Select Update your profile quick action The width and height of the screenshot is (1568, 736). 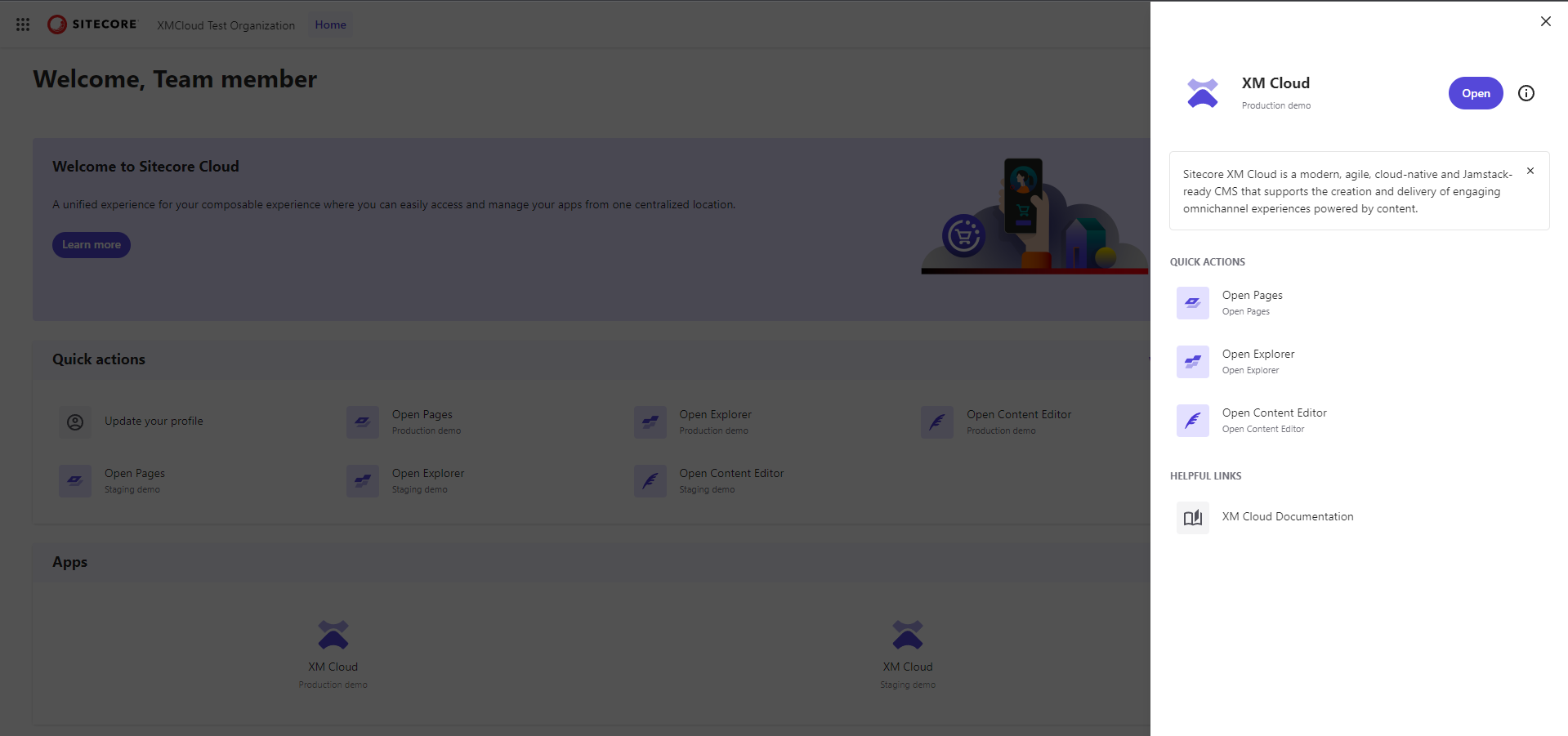tap(154, 422)
